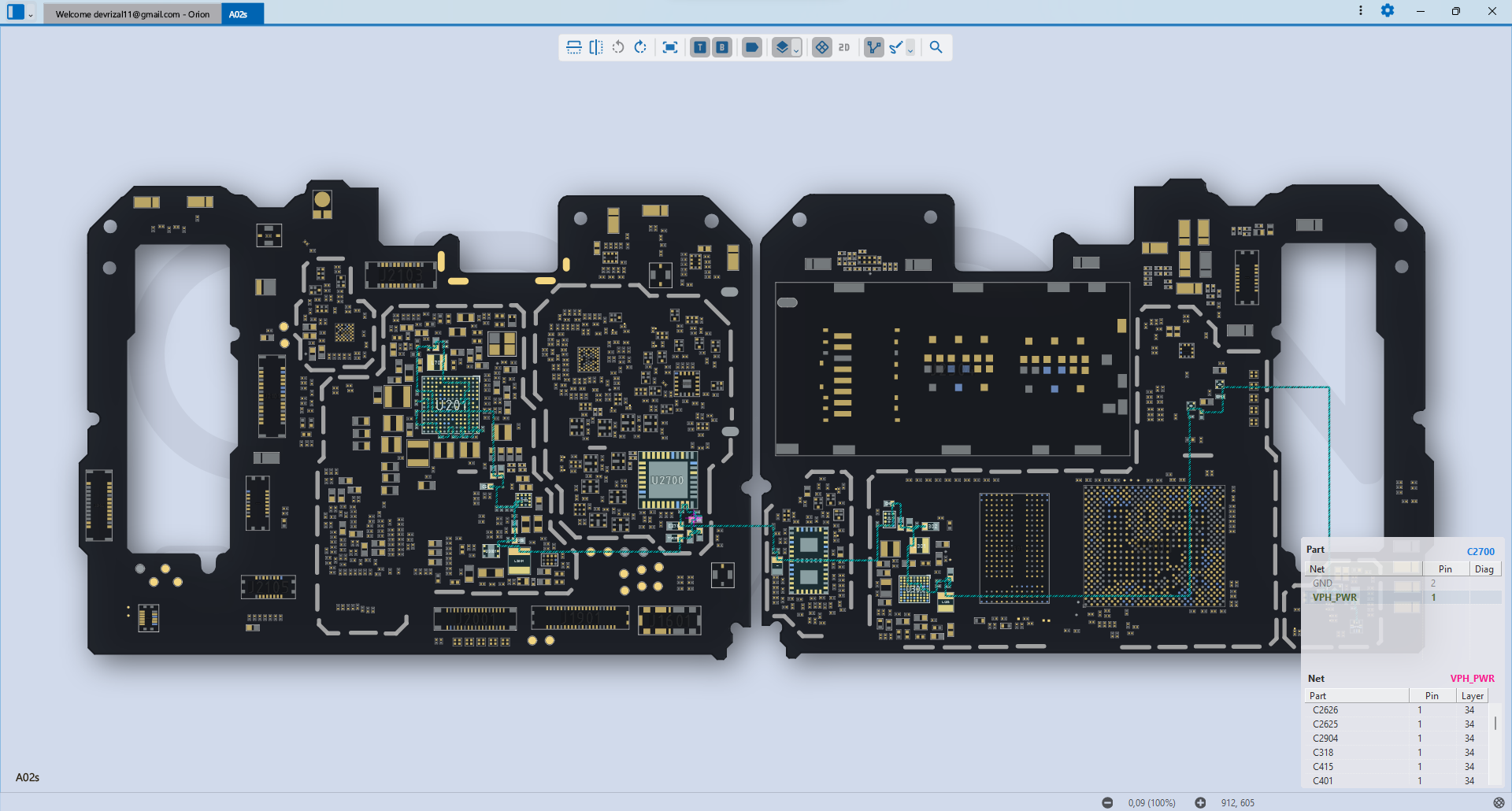Toggle the part labels tag button
The height and width of the screenshot is (811, 1512).
pos(752,47)
